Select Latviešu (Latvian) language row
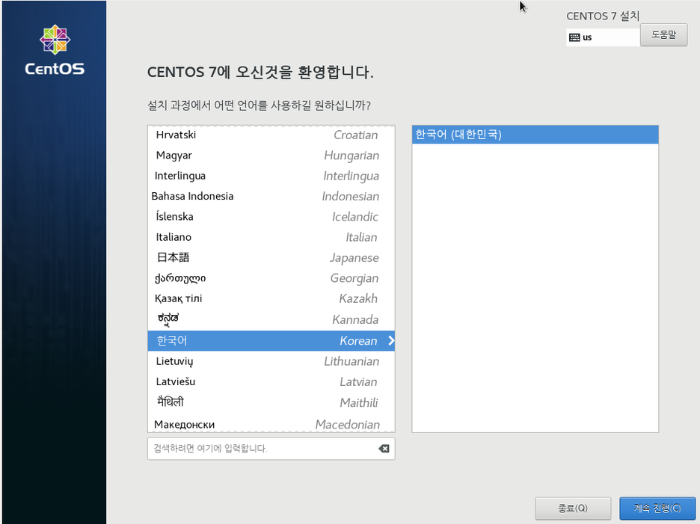This screenshot has width=700, height=524. pyautogui.click(x=271, y=382)
